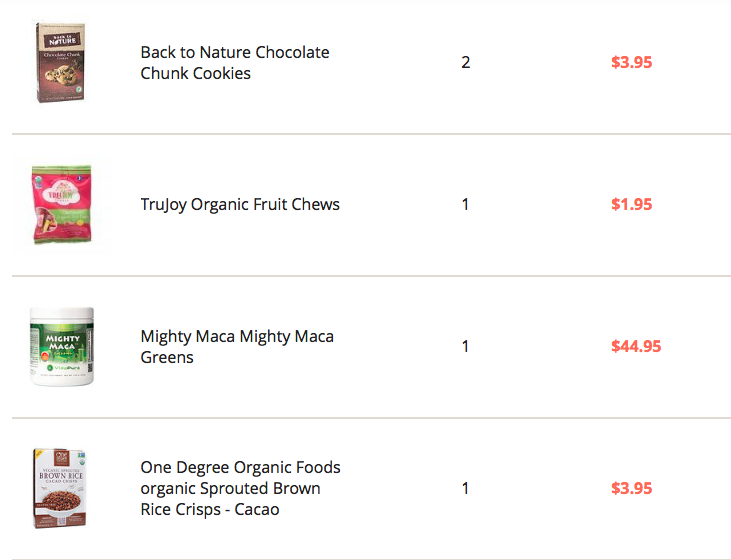Screen dimensions: 731x560
Task: Click the TruJoy Fruit Chews package image
Action: [x=62, y=204]
